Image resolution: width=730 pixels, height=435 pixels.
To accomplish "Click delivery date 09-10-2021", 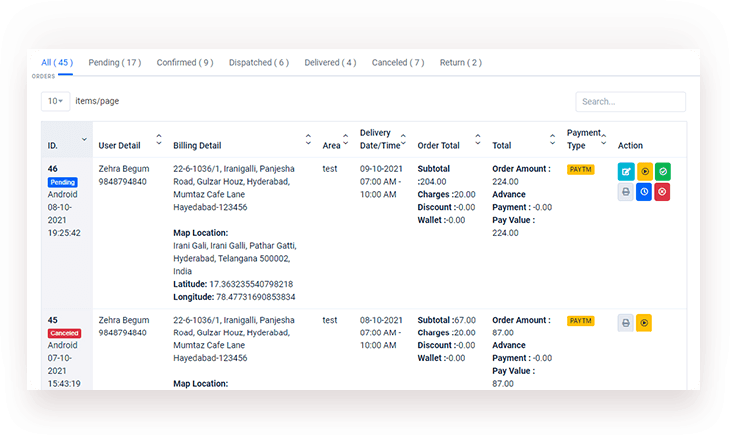I will 381,169.
